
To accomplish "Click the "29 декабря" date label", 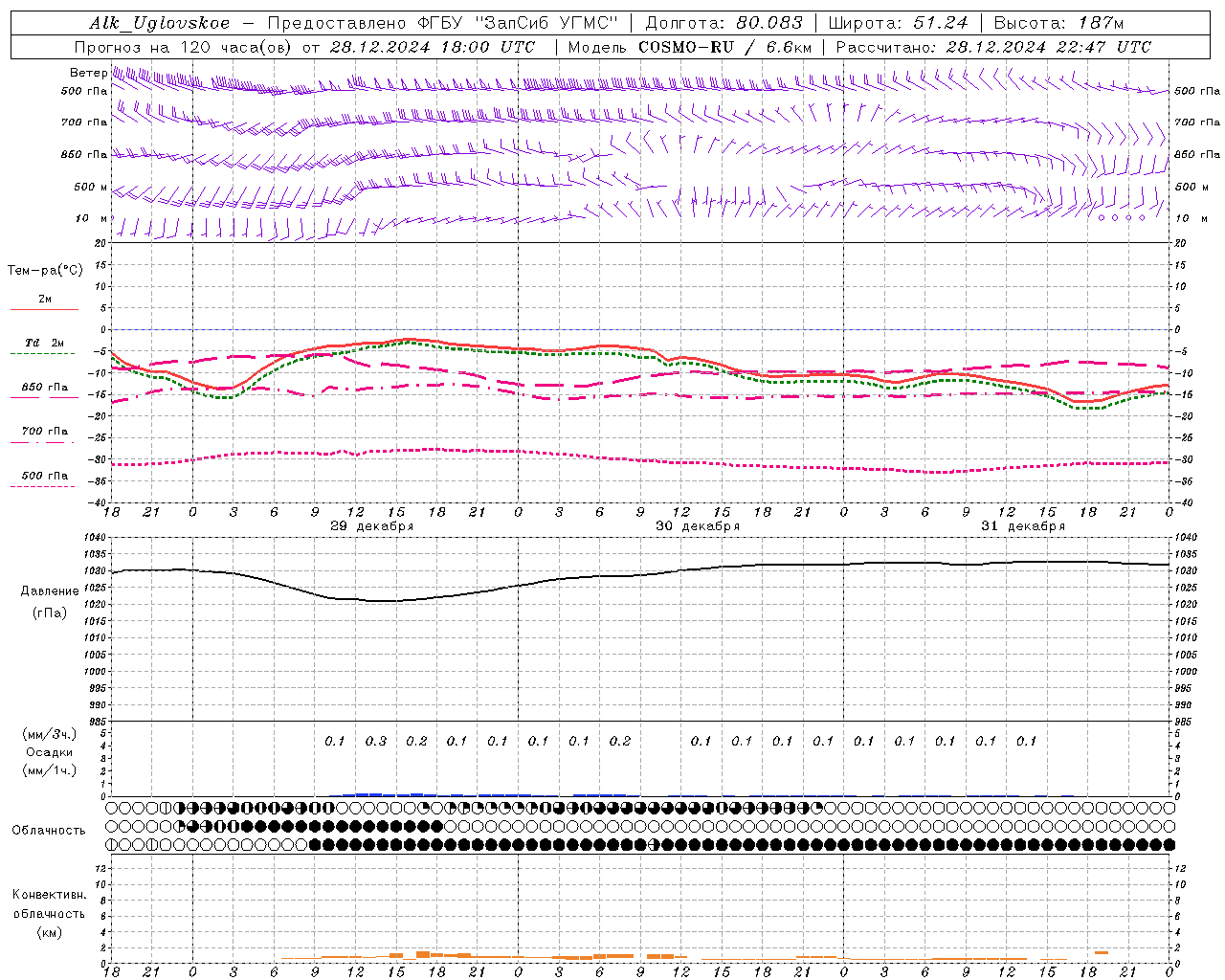I will pyautogui.click(x=372, y=526).
